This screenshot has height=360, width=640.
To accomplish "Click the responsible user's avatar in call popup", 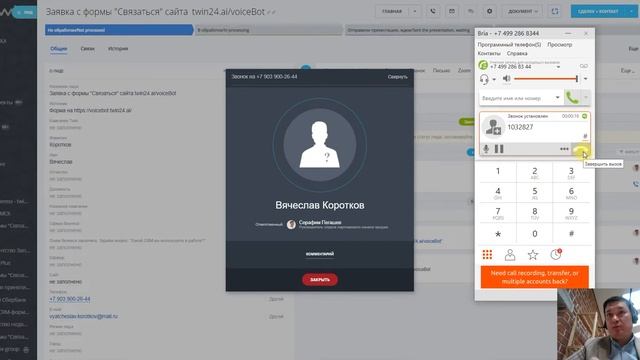I will point(291,224).
